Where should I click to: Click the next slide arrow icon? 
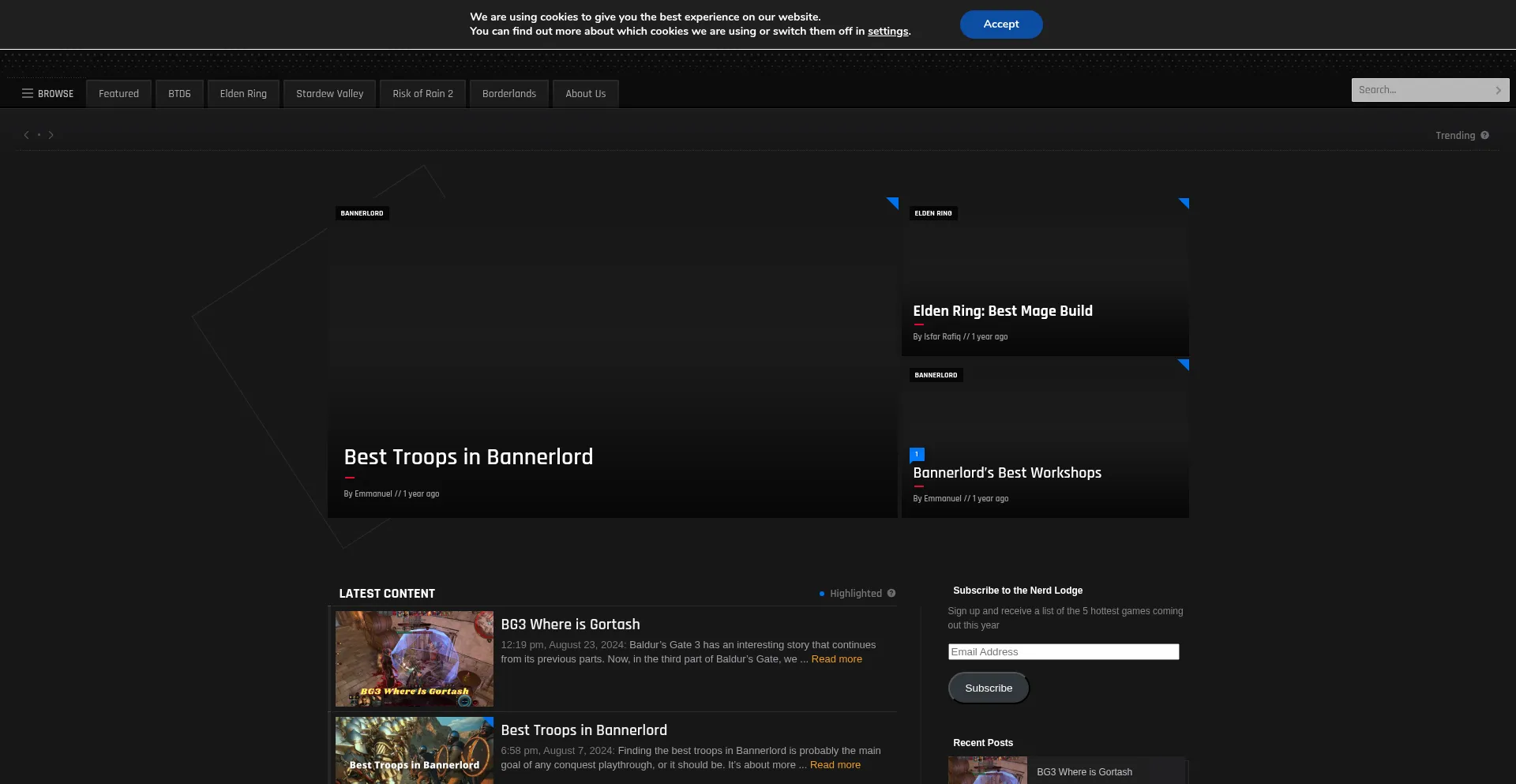(51, 135)
